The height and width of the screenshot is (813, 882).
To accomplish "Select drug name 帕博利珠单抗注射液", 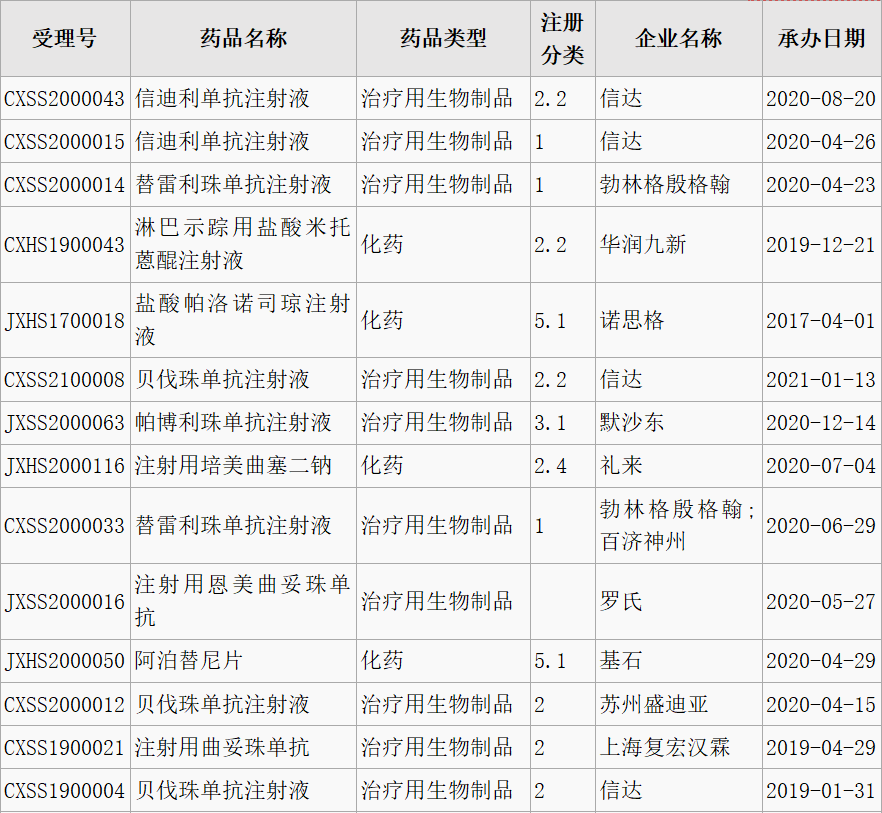I will coord(233,423).
